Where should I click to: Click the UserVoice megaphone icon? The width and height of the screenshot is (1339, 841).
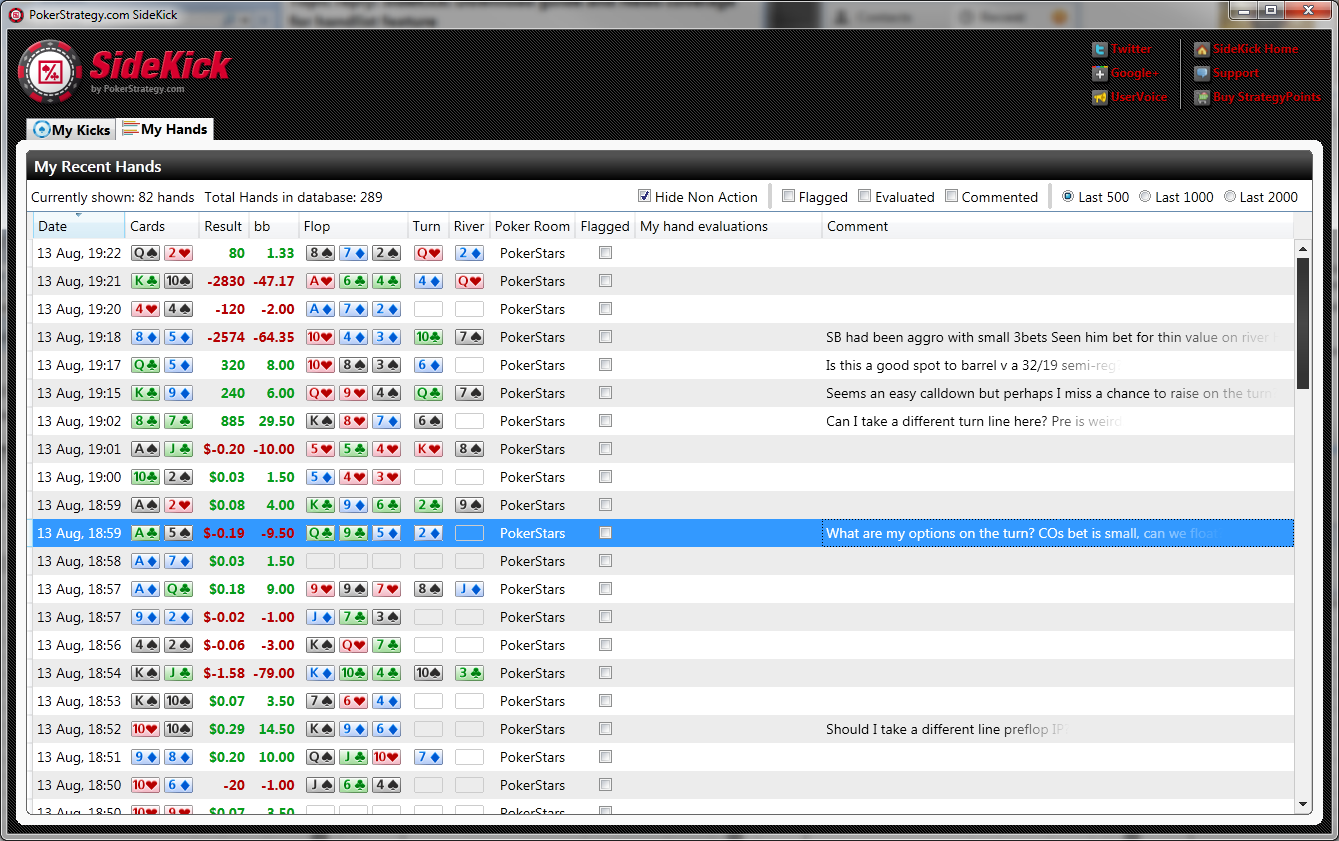coord(1099,97)
